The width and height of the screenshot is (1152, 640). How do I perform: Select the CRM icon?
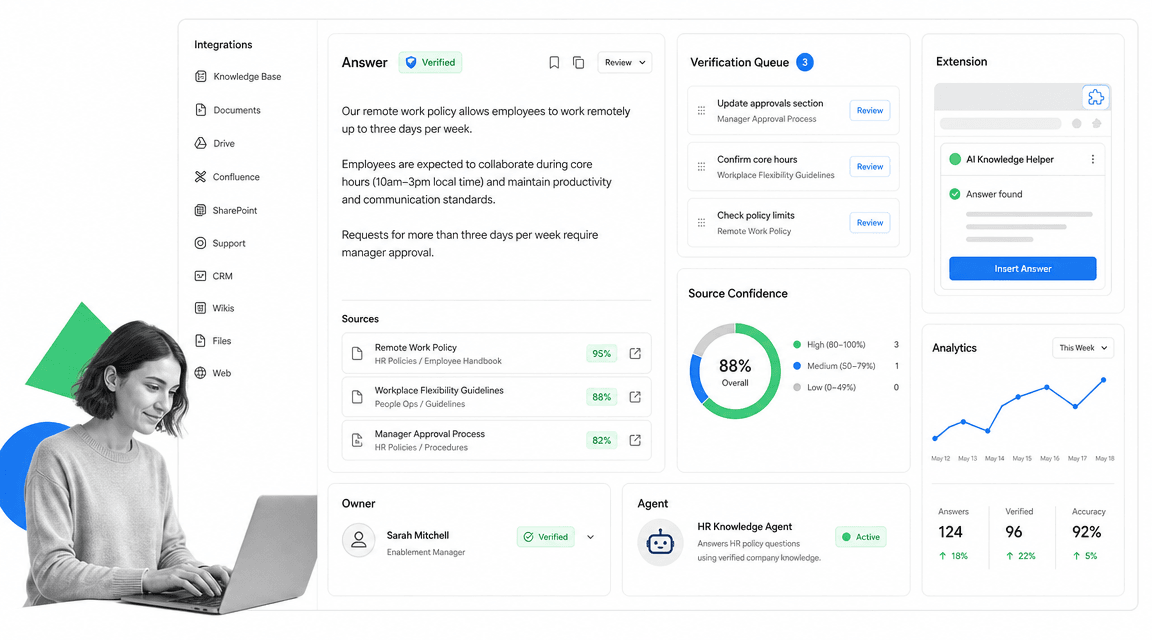pyautogui.click(x=200, y=276)
